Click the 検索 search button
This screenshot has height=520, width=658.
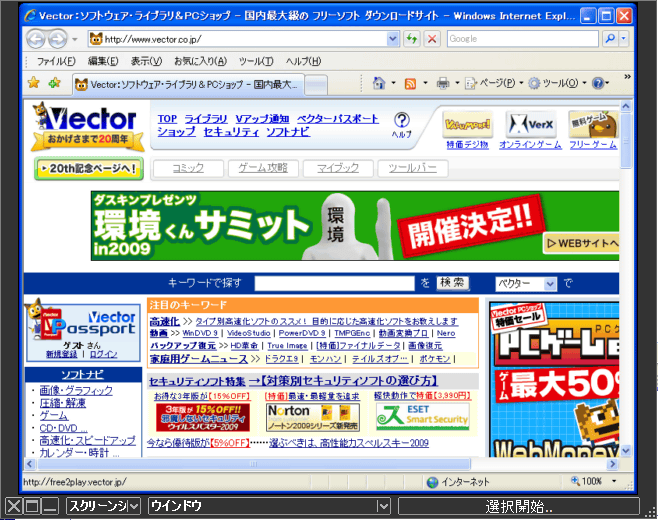point(452,283)
